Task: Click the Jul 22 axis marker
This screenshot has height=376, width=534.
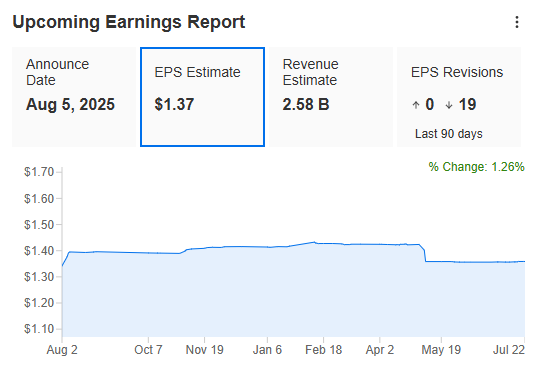Action: [509, 350]
